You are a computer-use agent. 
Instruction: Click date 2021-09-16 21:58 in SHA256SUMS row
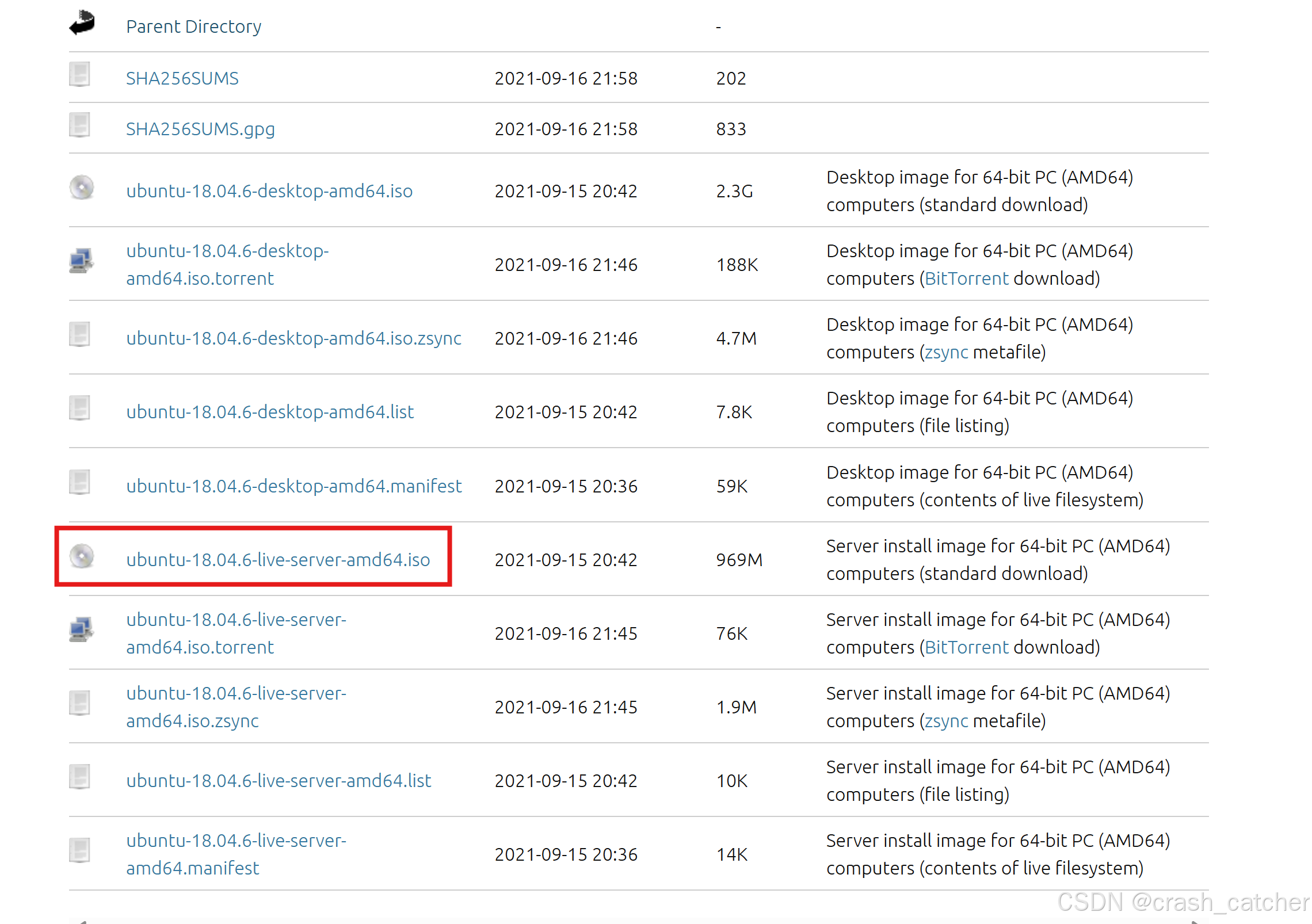pyautogui.click(x=566, y=78)
